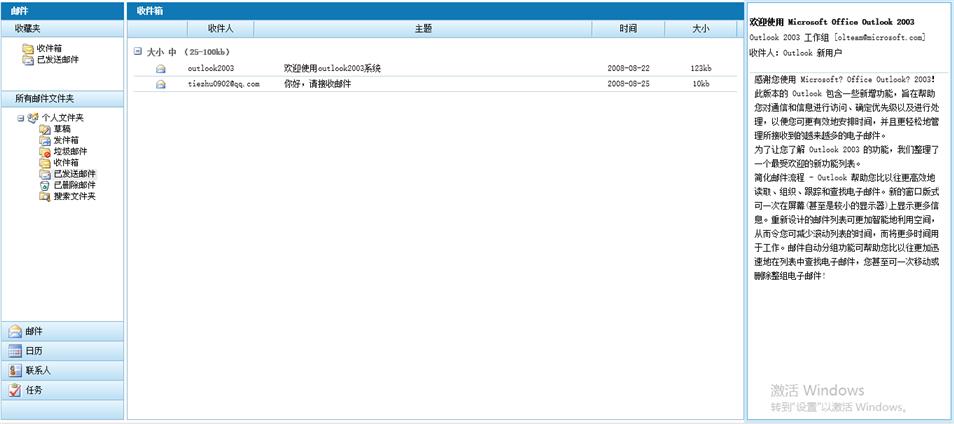Sort messages by the 时间 column header
The image size is (954, 424).
[x=627, y=29]
